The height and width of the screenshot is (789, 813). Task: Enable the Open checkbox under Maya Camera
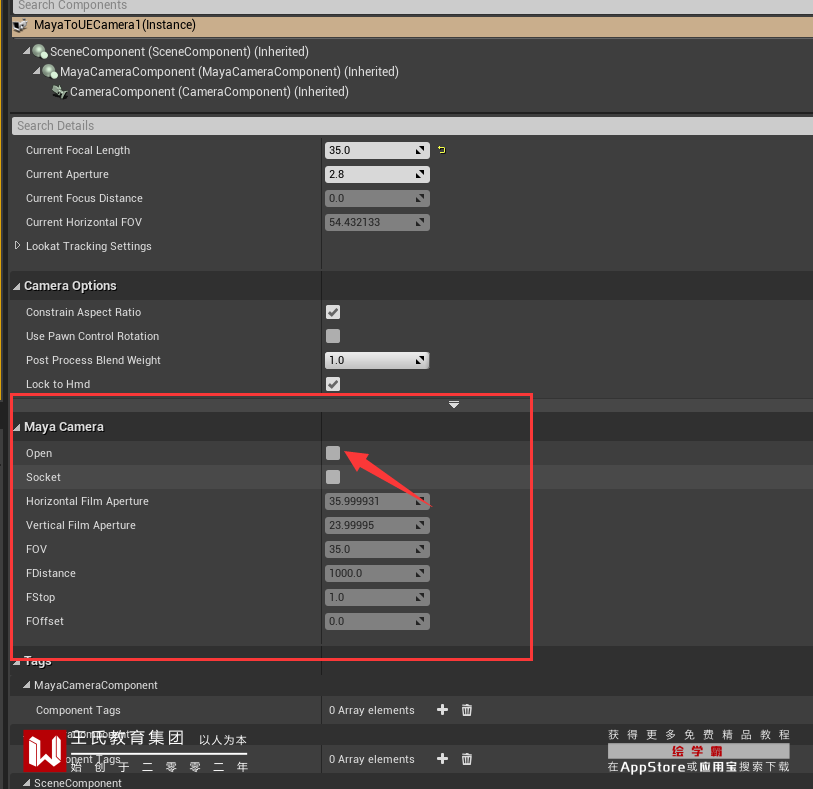tap(333, 453)
